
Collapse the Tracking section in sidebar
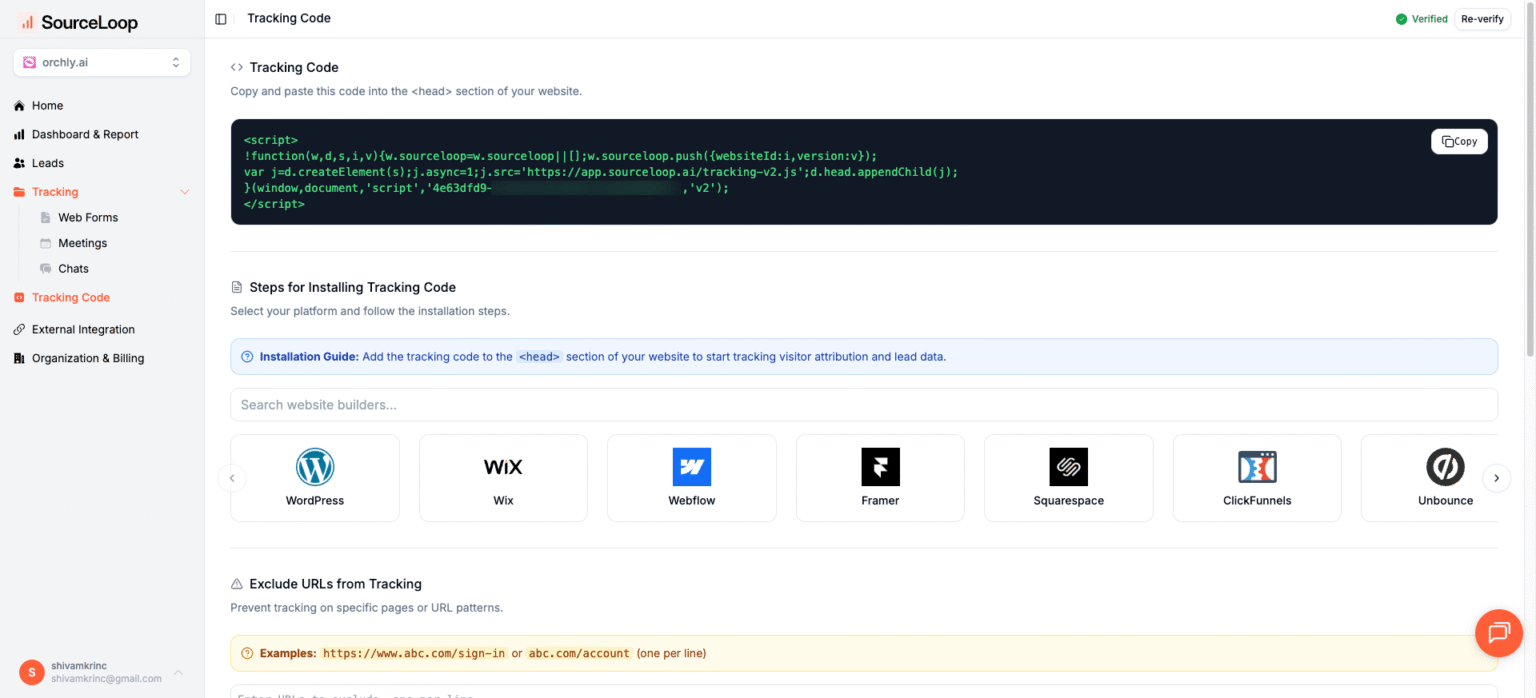(184, 191)
